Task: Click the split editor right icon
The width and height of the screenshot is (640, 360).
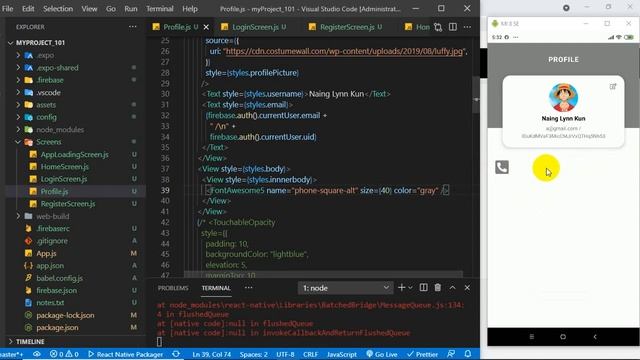Action: [x=453, y=27]
